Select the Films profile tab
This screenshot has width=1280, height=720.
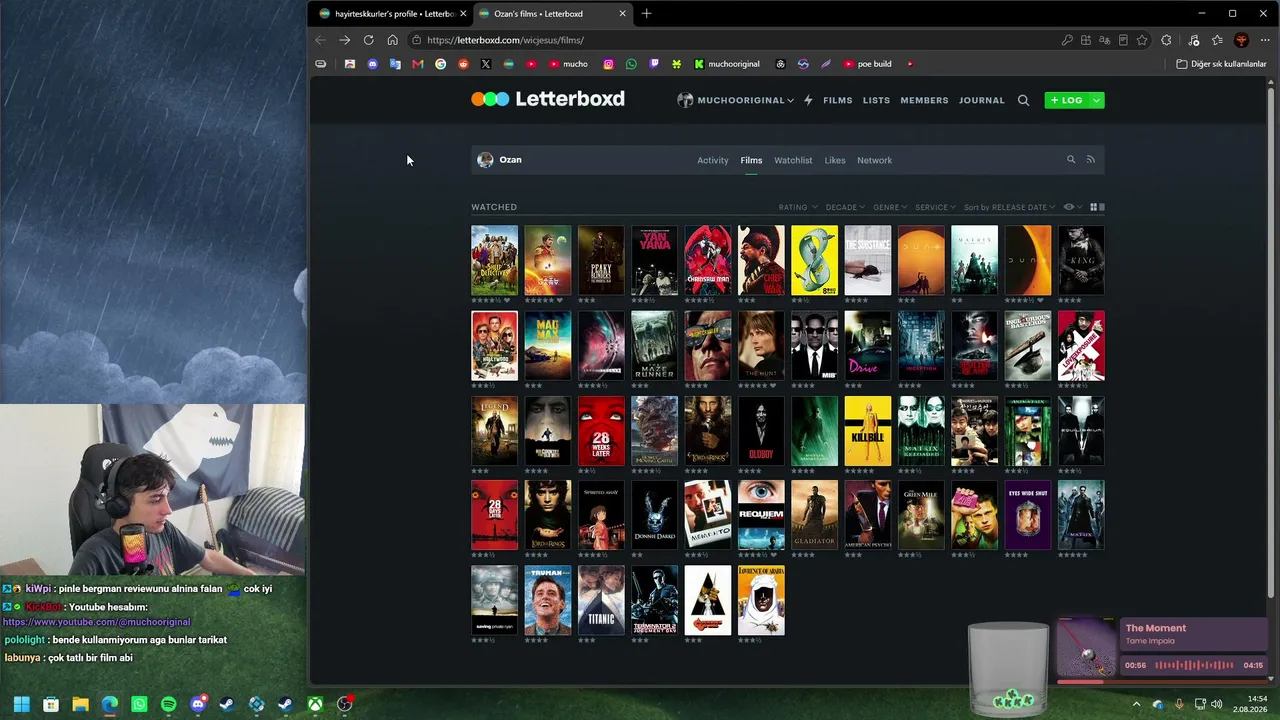[x=751, y=160]
